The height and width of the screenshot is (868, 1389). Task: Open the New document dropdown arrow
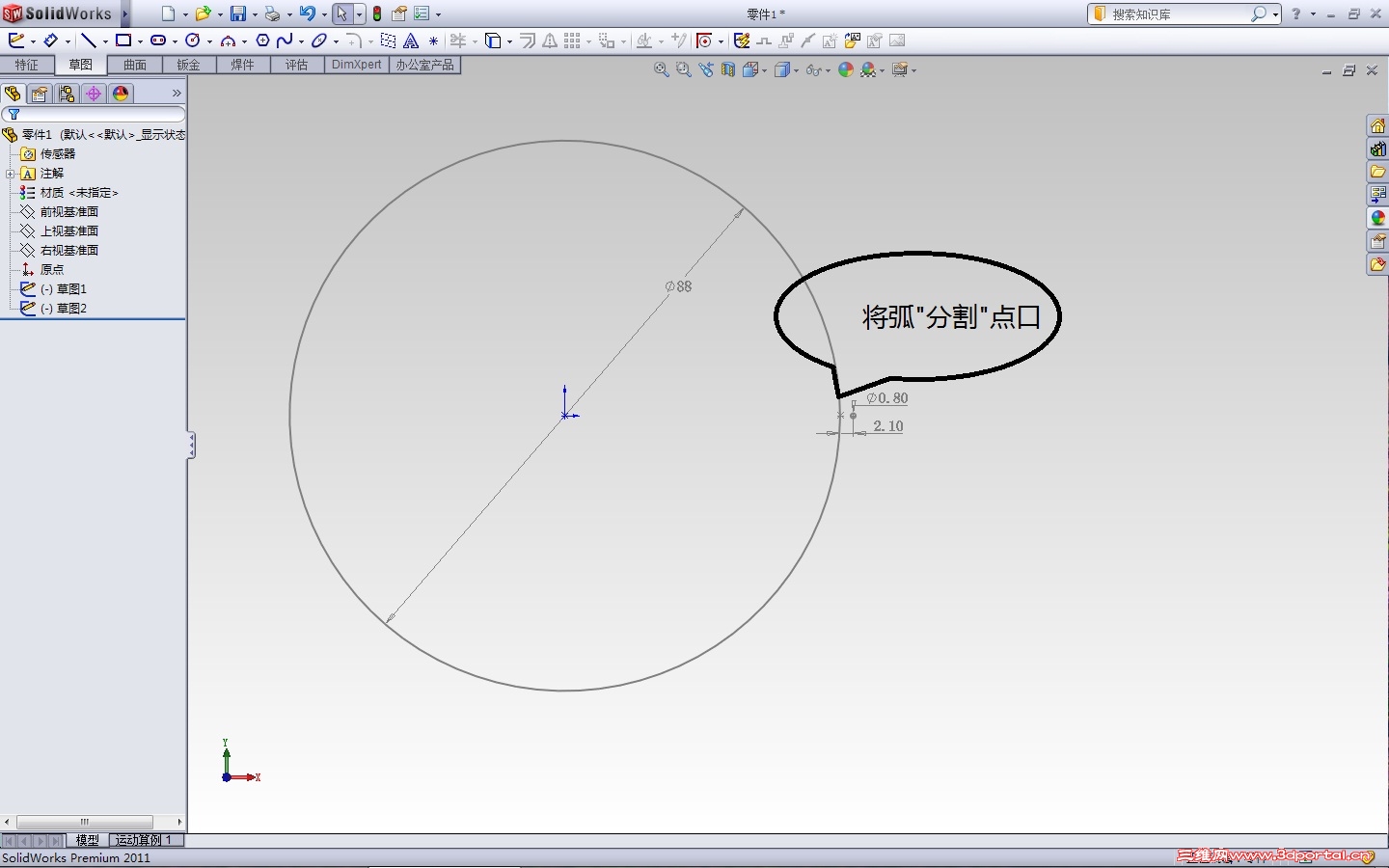(x=185, y=14)
